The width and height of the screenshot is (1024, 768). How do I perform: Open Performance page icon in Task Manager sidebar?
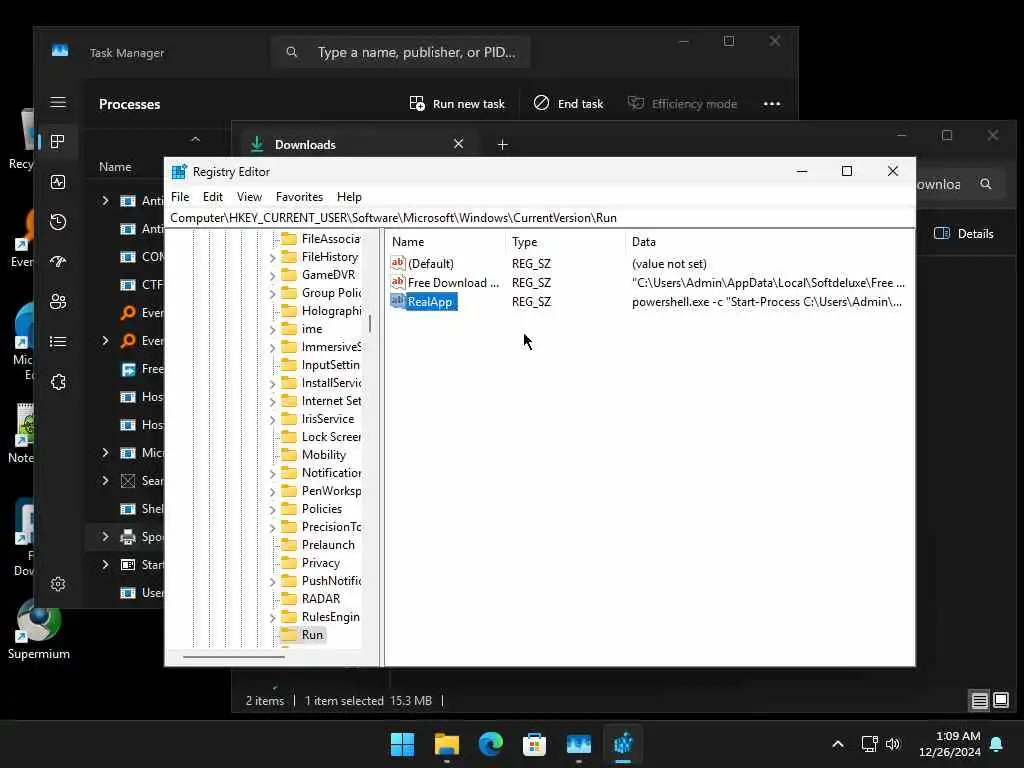coord(58,182)
